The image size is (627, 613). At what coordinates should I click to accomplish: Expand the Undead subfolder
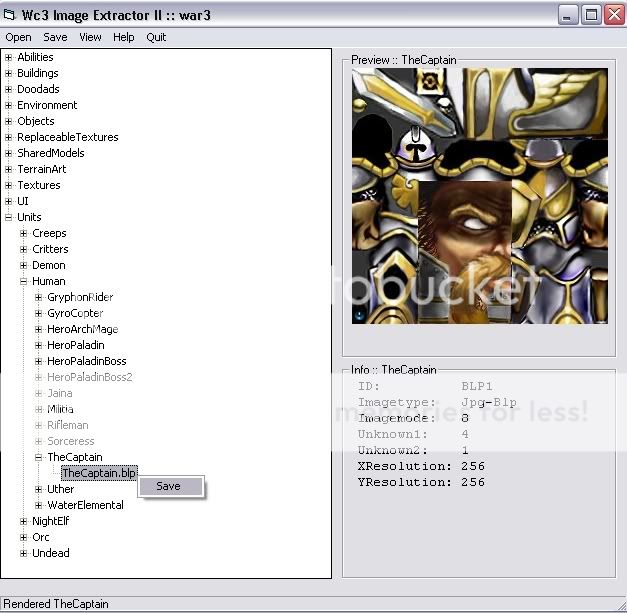24,553
